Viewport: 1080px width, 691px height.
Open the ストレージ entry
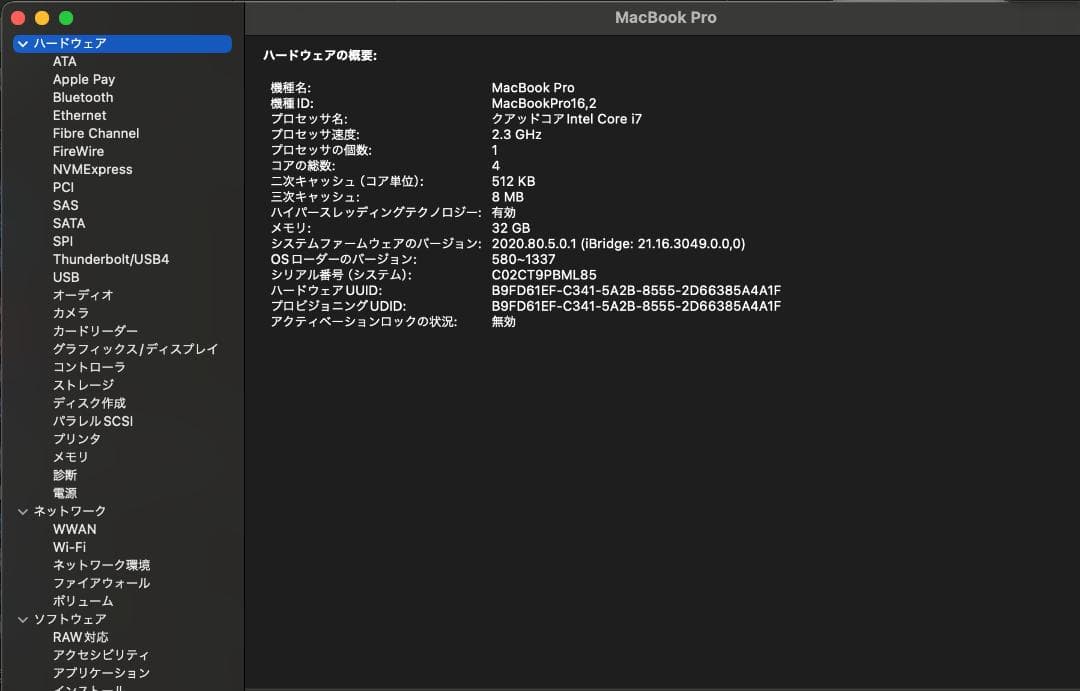83,384
